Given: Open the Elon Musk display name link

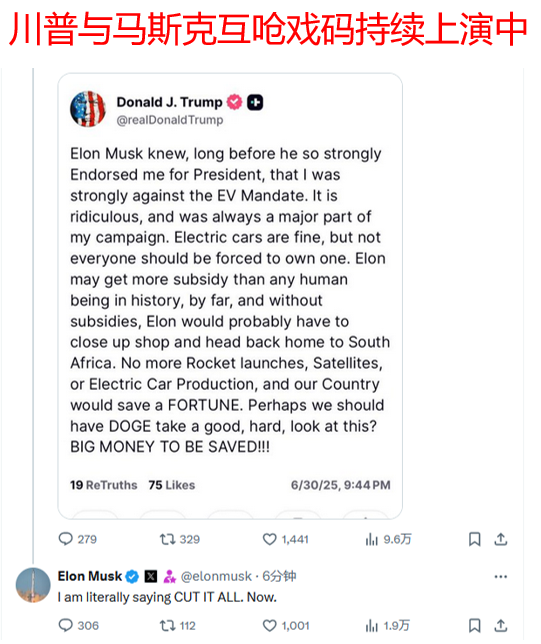Looking at the screenshot, I should tap(90, 576).
